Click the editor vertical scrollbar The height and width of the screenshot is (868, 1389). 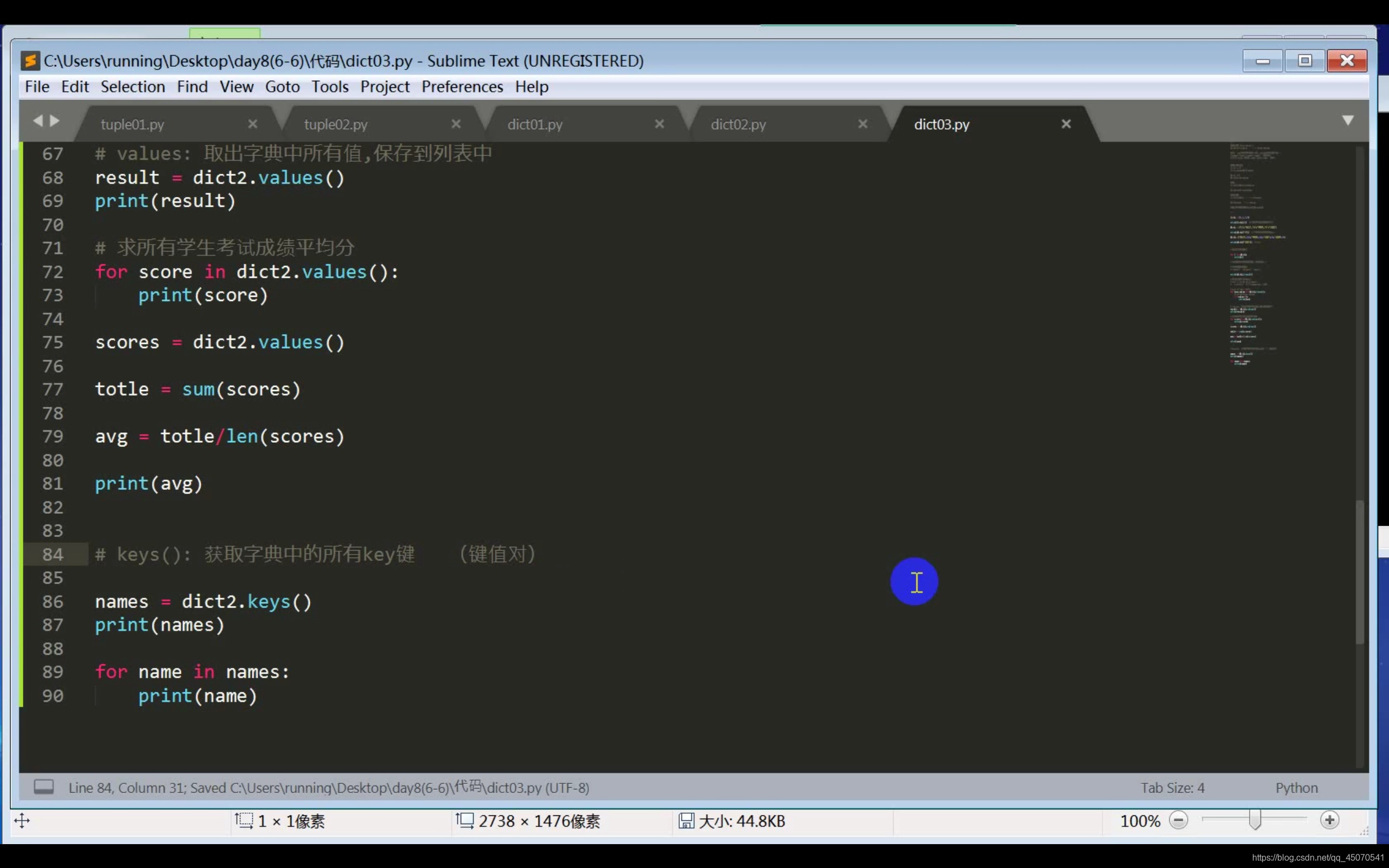tap(1359, 571)
